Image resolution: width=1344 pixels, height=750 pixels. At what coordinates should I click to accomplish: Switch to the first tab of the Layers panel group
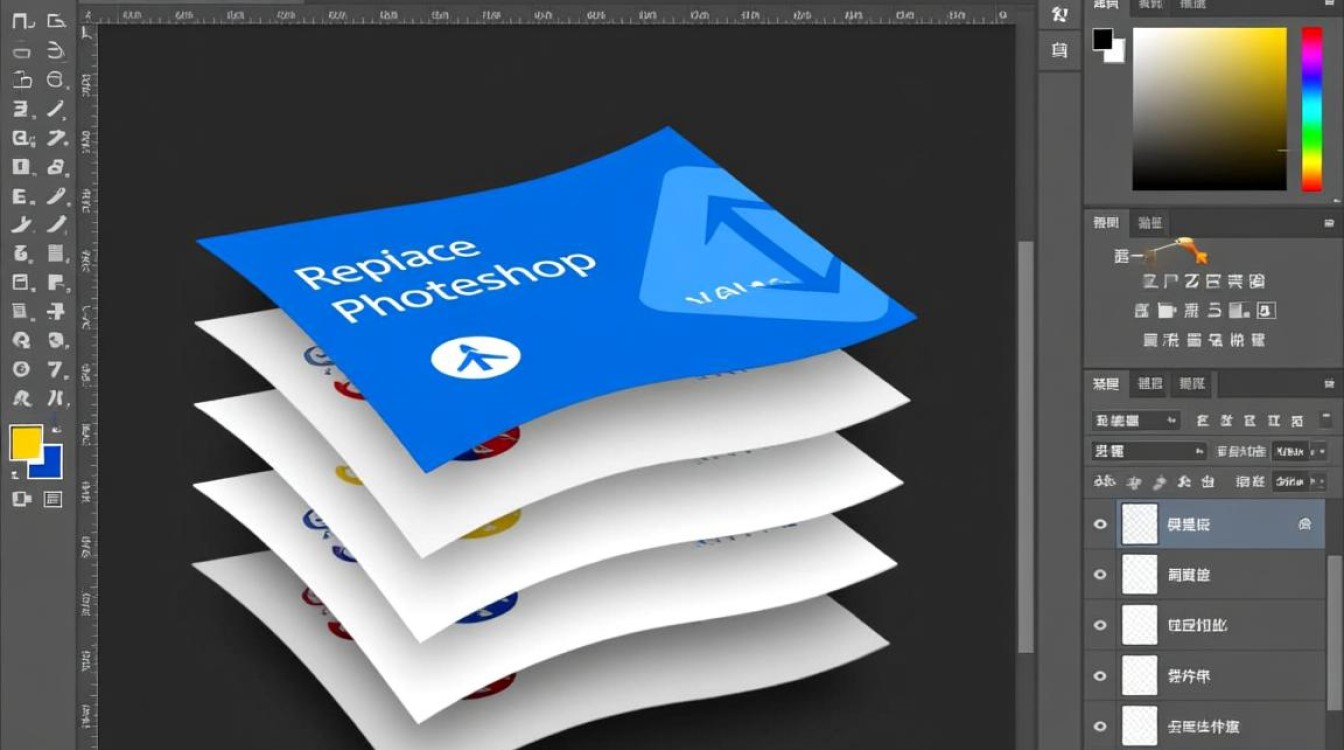pos(1106,383)
